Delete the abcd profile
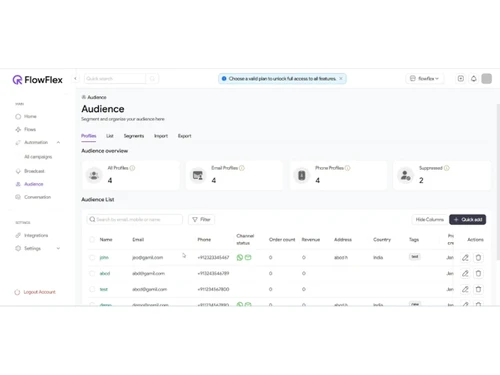This screenshot has width=500, height=375. tap(478, 273)
